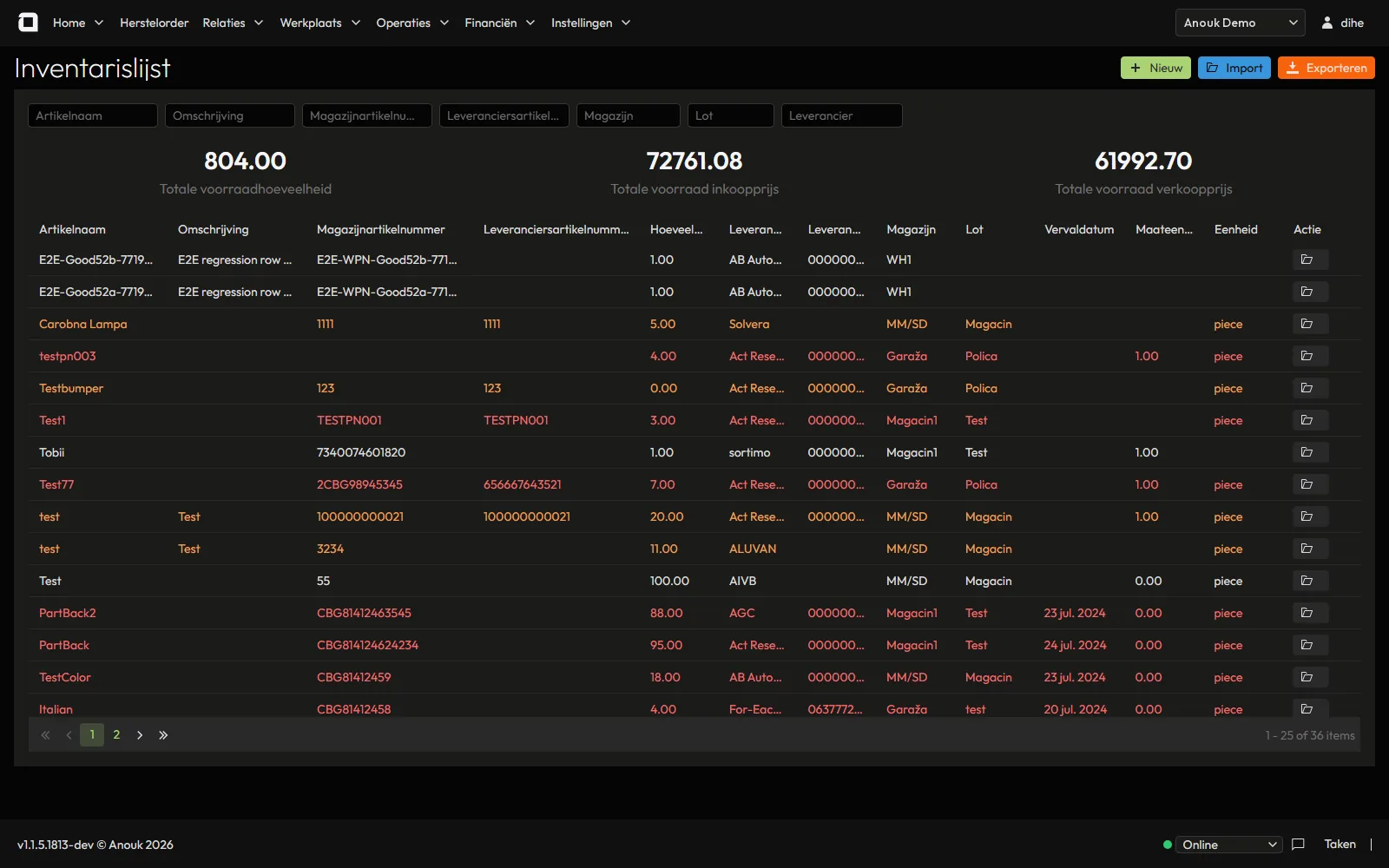The image size is (1389, 868).
Task: Open the action folder in TestColor row
Action: coord(1310,677)
